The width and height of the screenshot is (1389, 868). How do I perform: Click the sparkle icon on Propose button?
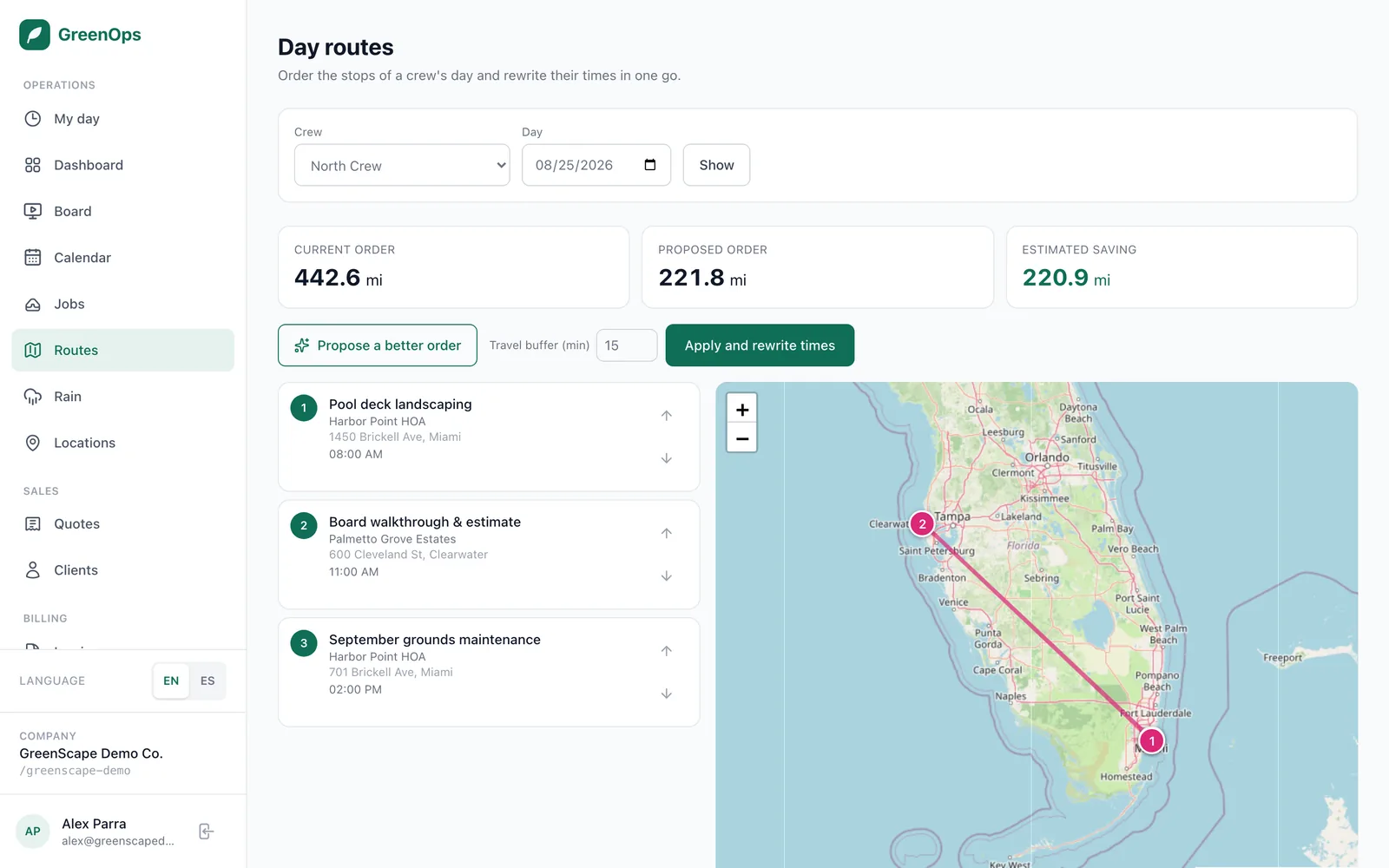pos(302,345)
